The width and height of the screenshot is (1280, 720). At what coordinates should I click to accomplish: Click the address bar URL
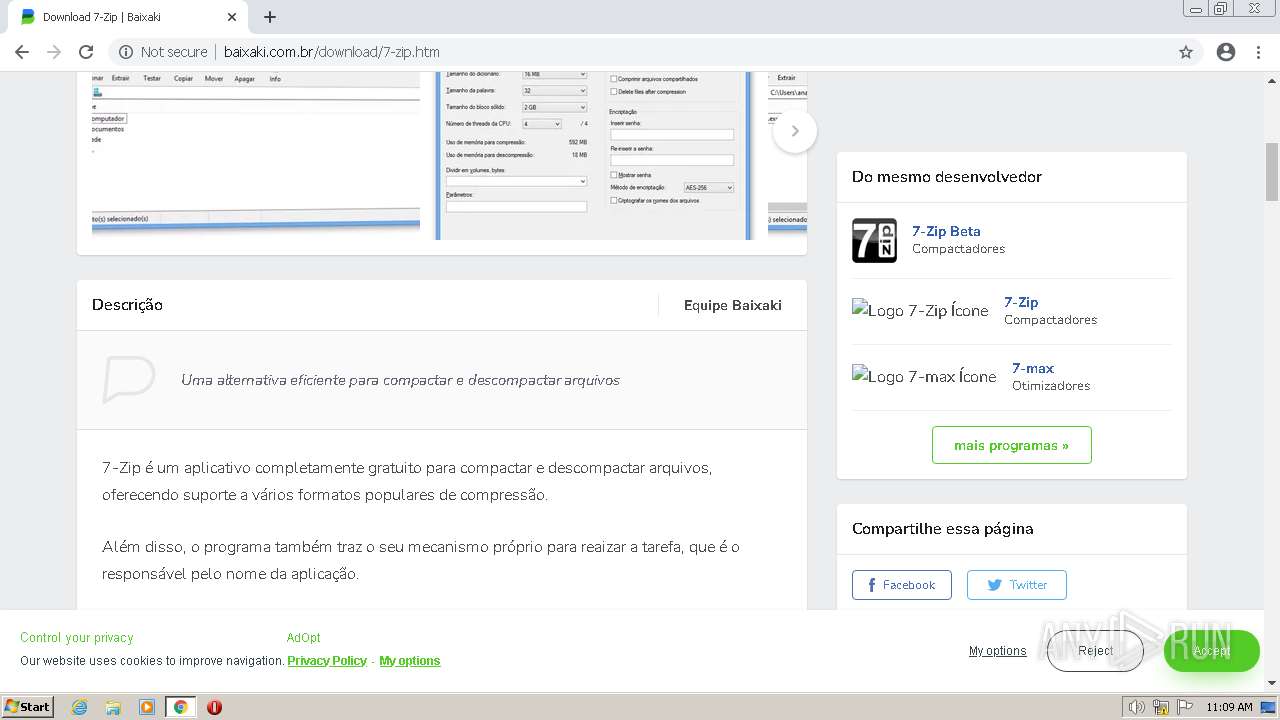click(x=331, y=52)
